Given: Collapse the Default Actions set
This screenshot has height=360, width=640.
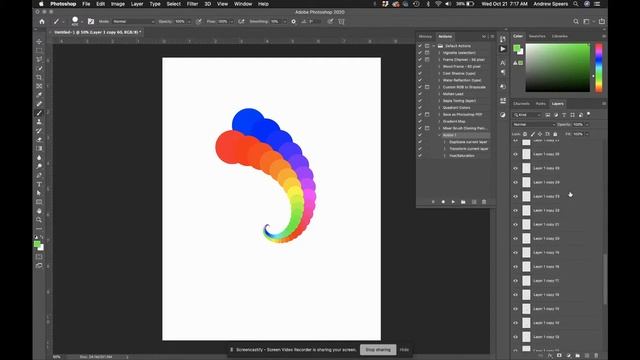Looking at the screenshot, I should pyautogui.click(x=434, y=46).
